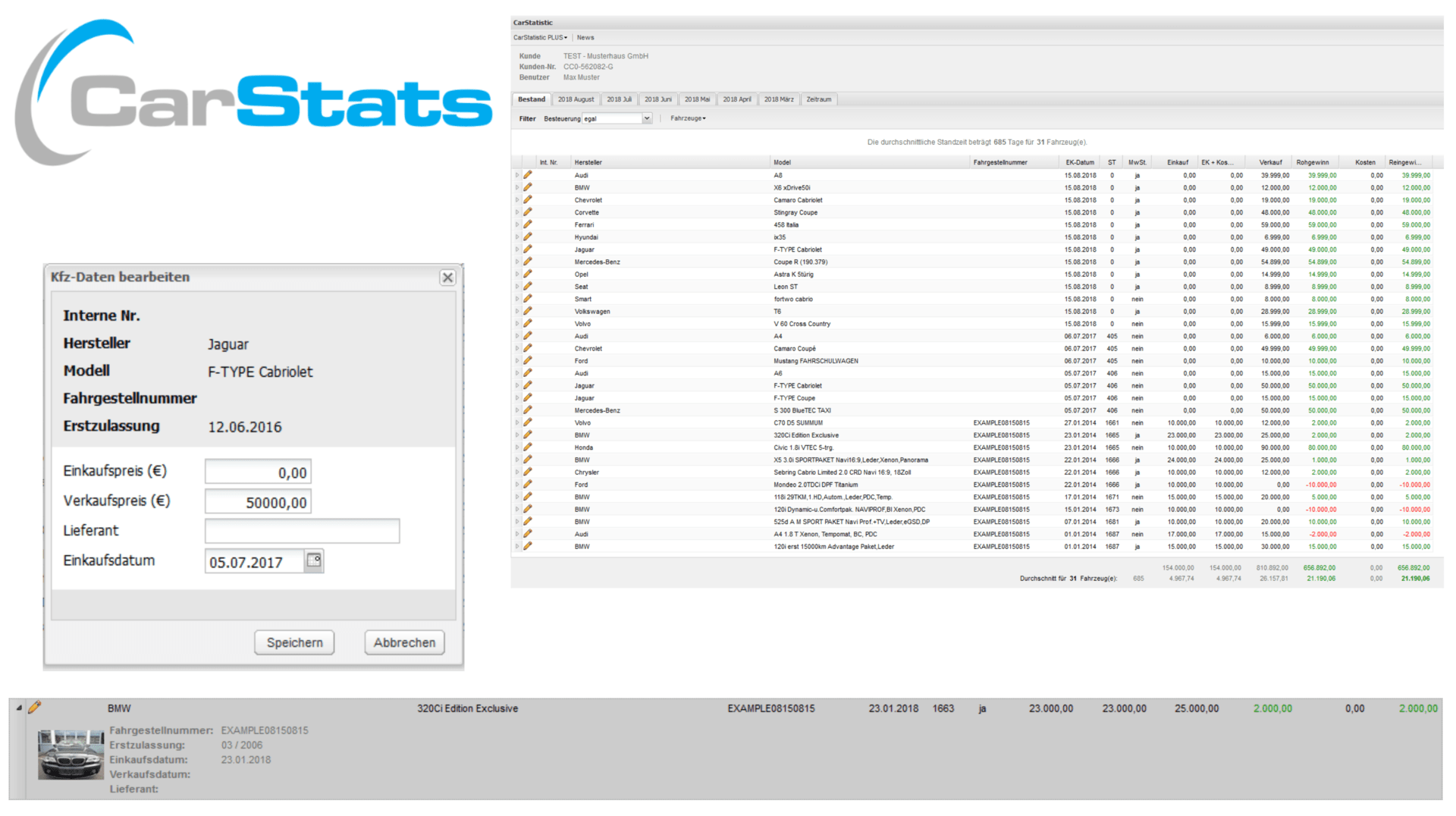Edit the Corvette Stingray Coupe row
This screenshot has width=1456, height=816.
click(528, 212)
